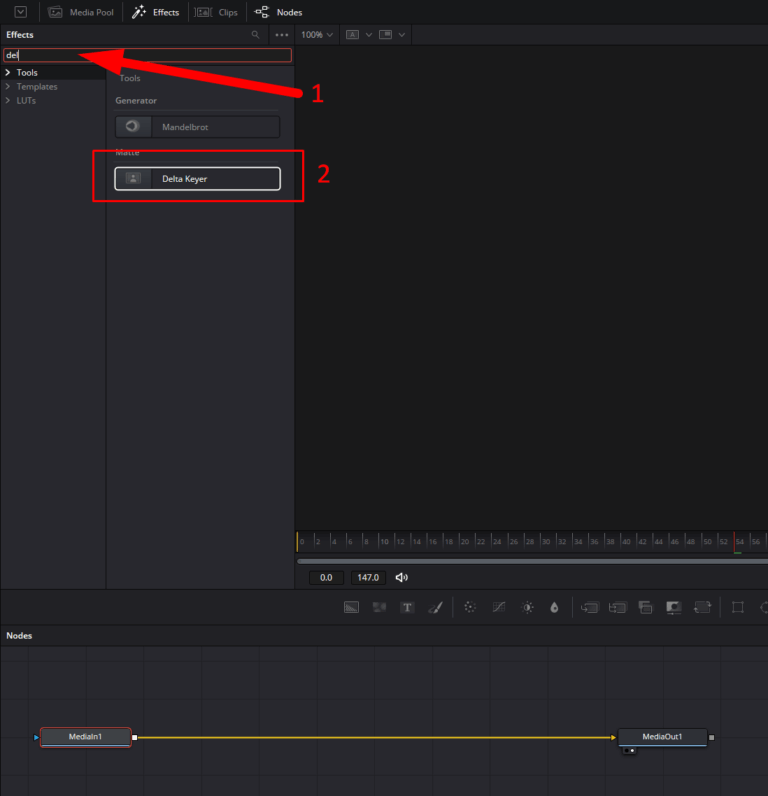Viewport: 768px width, 796px height.
Task: Add a Blur node using droplet icon
Action: point(554,607)
